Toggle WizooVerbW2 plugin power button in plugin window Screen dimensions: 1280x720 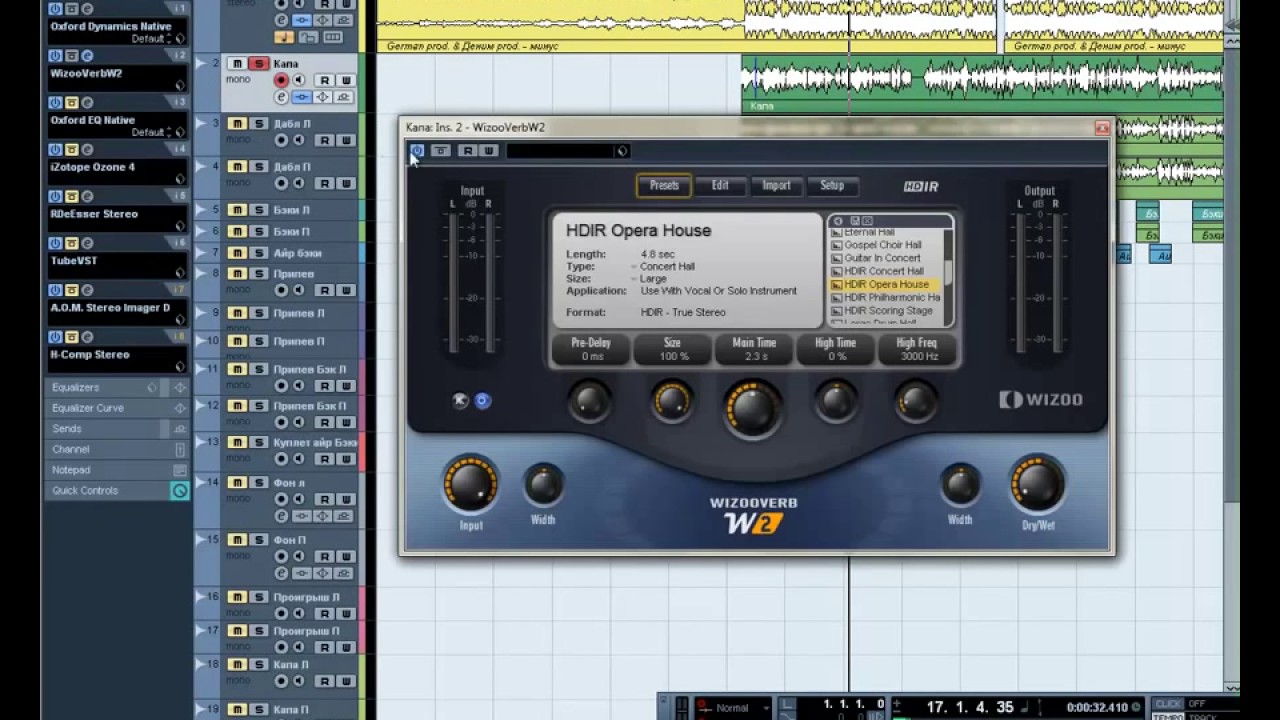(417, 151)
